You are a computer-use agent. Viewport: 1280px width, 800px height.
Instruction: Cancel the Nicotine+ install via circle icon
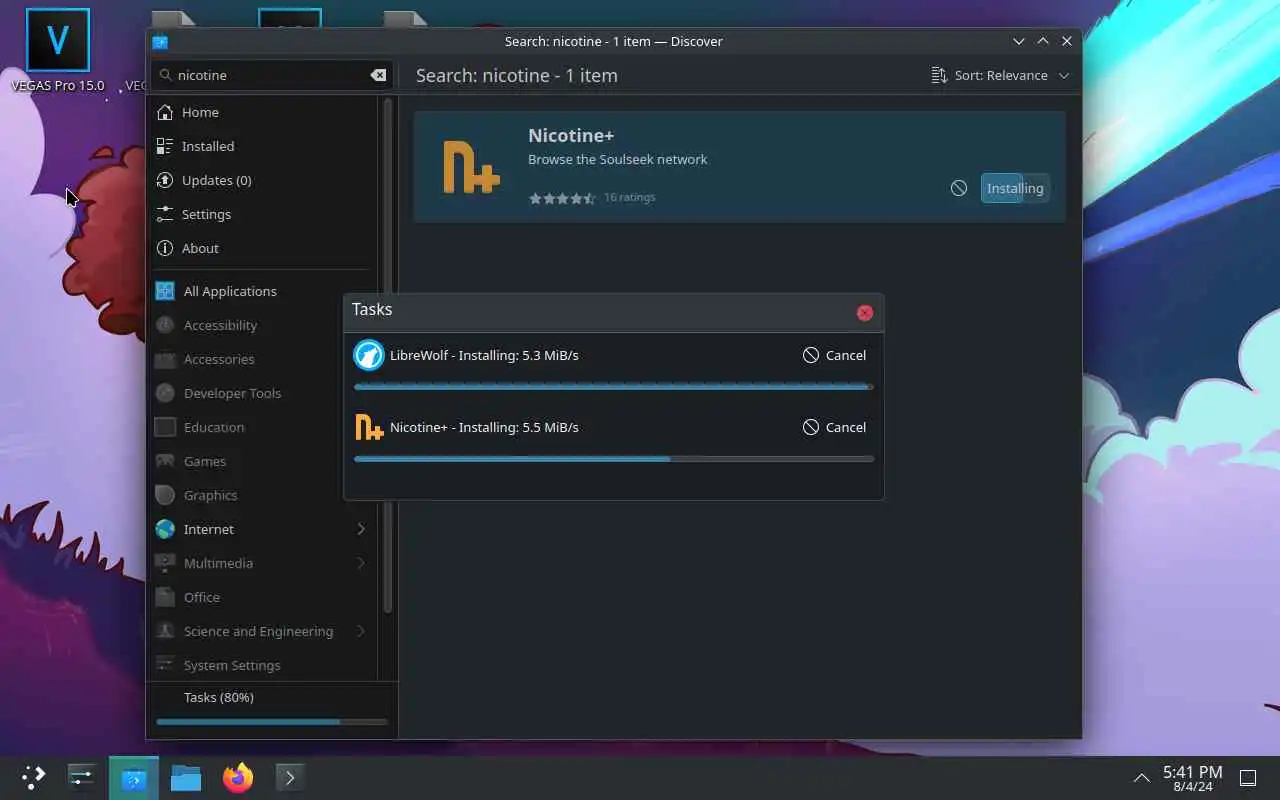959,188
